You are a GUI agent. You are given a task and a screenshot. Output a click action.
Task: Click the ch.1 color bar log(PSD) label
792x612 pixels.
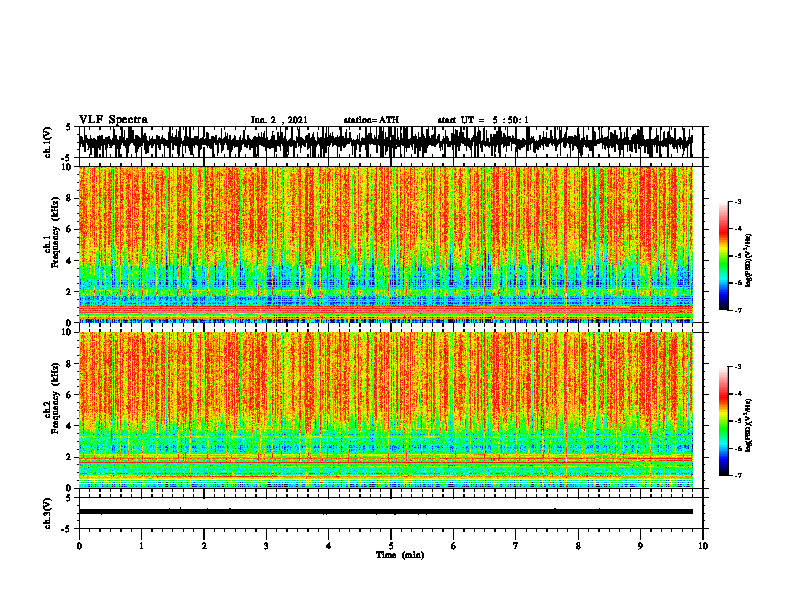pos(749,260)
